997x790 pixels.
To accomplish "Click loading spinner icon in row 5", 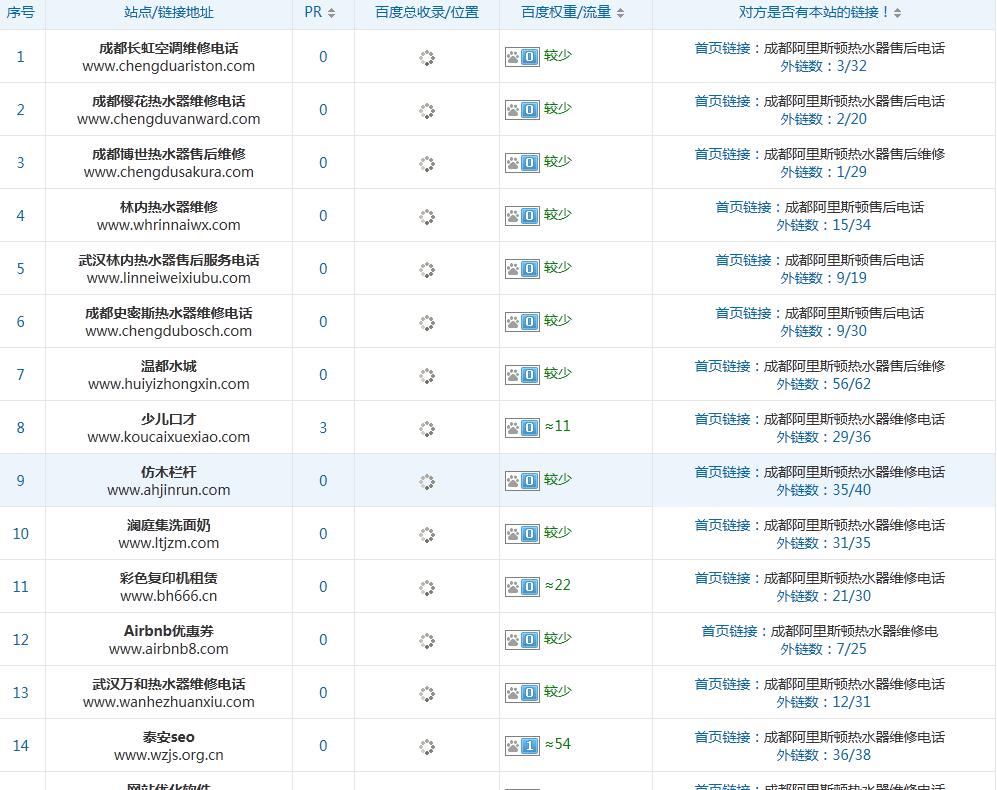I will [x=427, y=270].
